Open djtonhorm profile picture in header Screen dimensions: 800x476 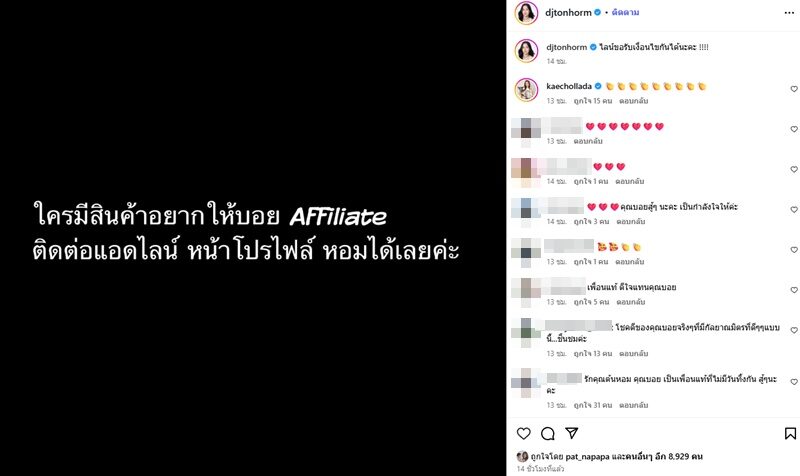click(x=526, y=13)
